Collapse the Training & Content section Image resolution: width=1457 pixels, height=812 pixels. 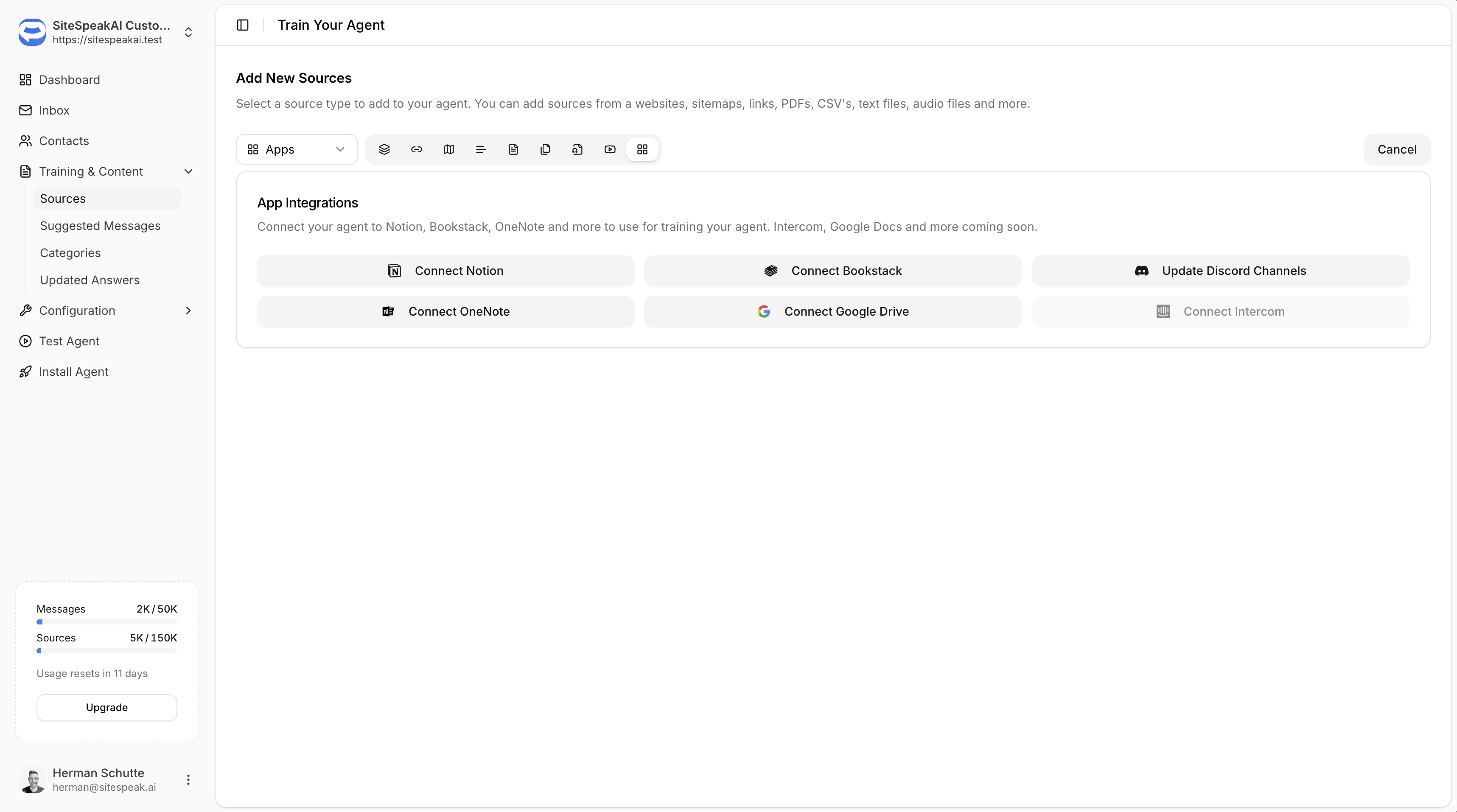pyautogui.click(x=189, y=171)
